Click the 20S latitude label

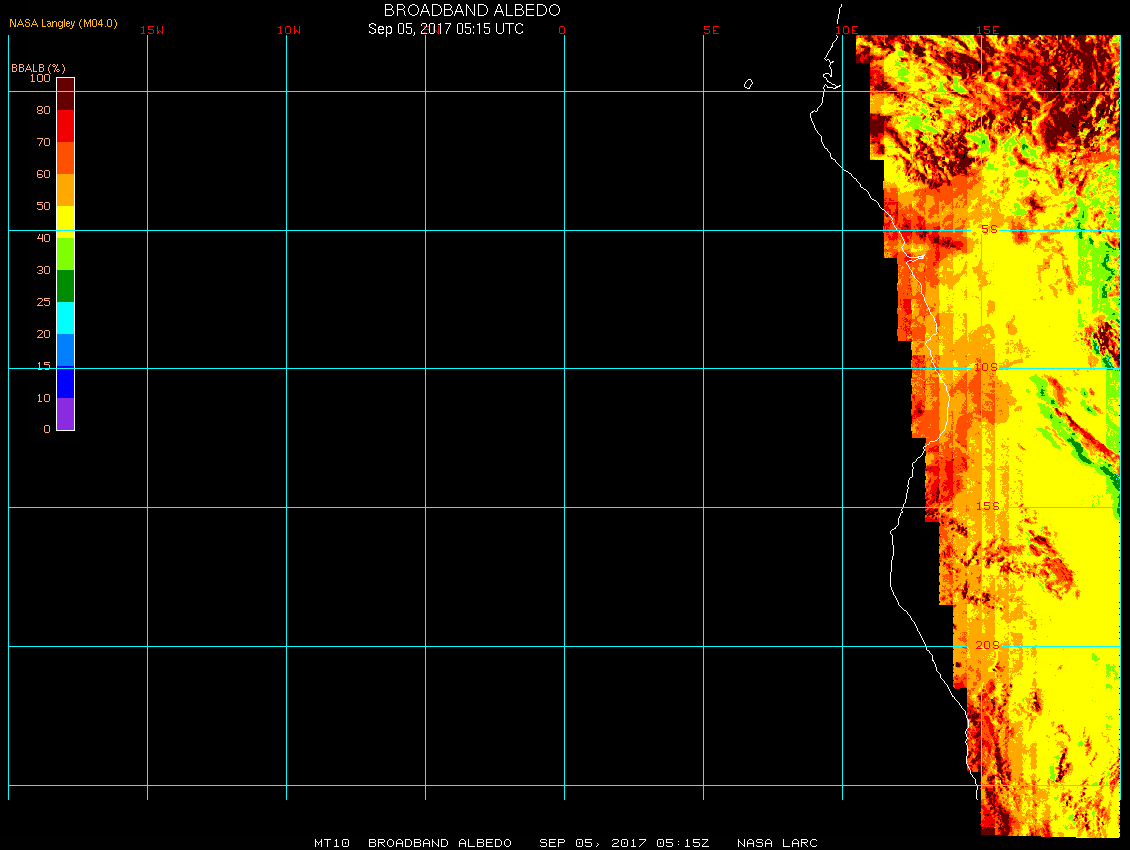(987, 646)
